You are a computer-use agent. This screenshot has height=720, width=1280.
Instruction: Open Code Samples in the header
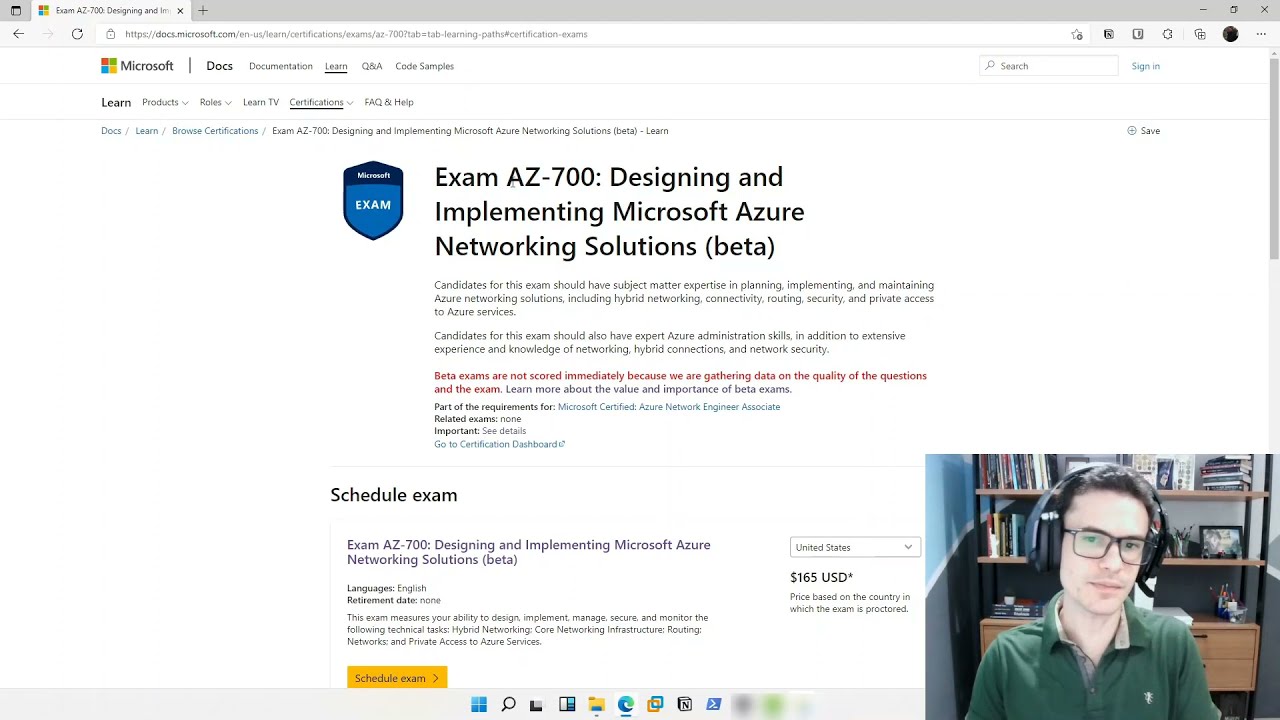coord(424,66)
